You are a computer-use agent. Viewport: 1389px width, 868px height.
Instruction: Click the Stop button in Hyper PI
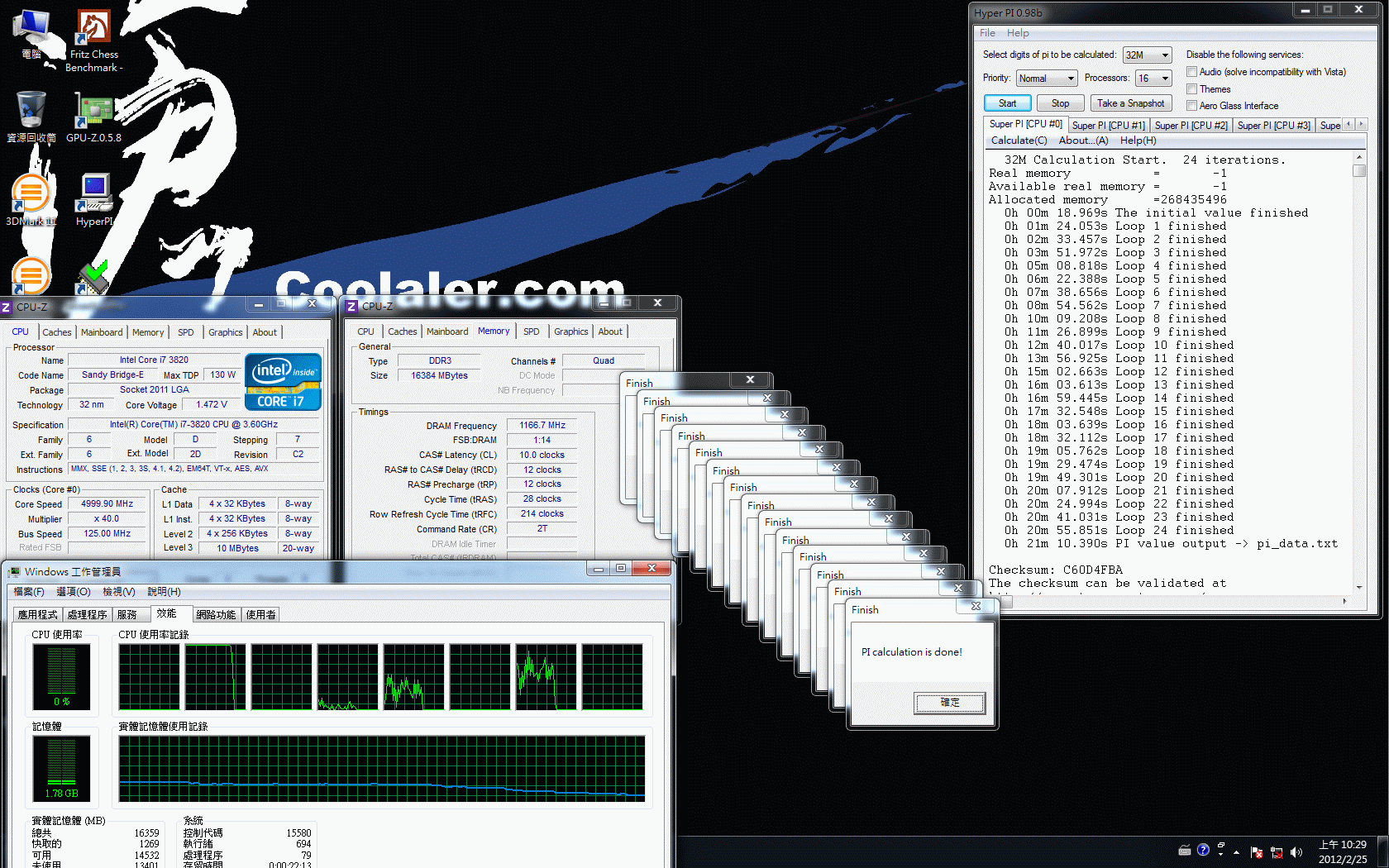click(x=1060, y=103)
